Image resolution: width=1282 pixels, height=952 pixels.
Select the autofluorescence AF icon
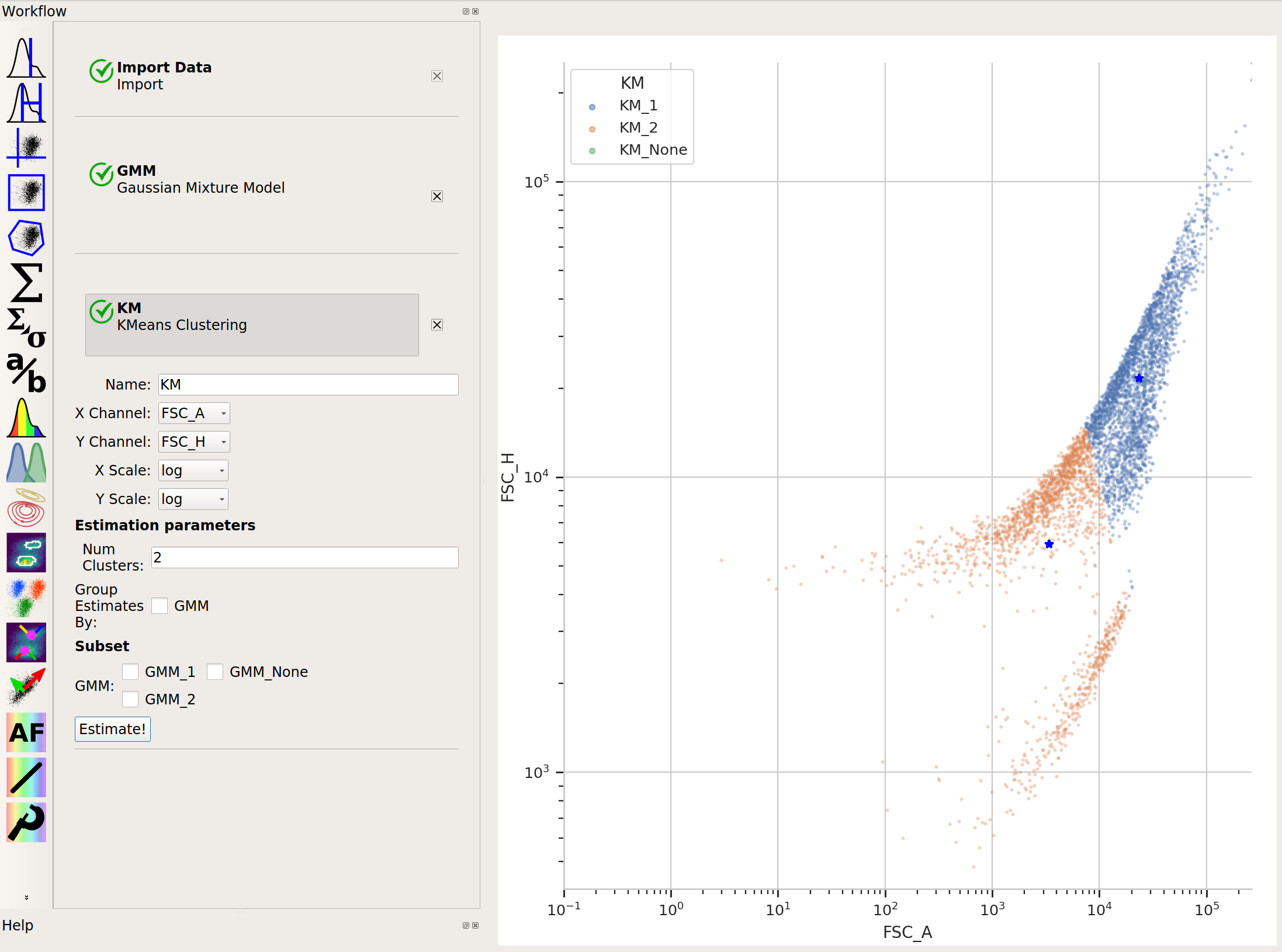[26, 732]
